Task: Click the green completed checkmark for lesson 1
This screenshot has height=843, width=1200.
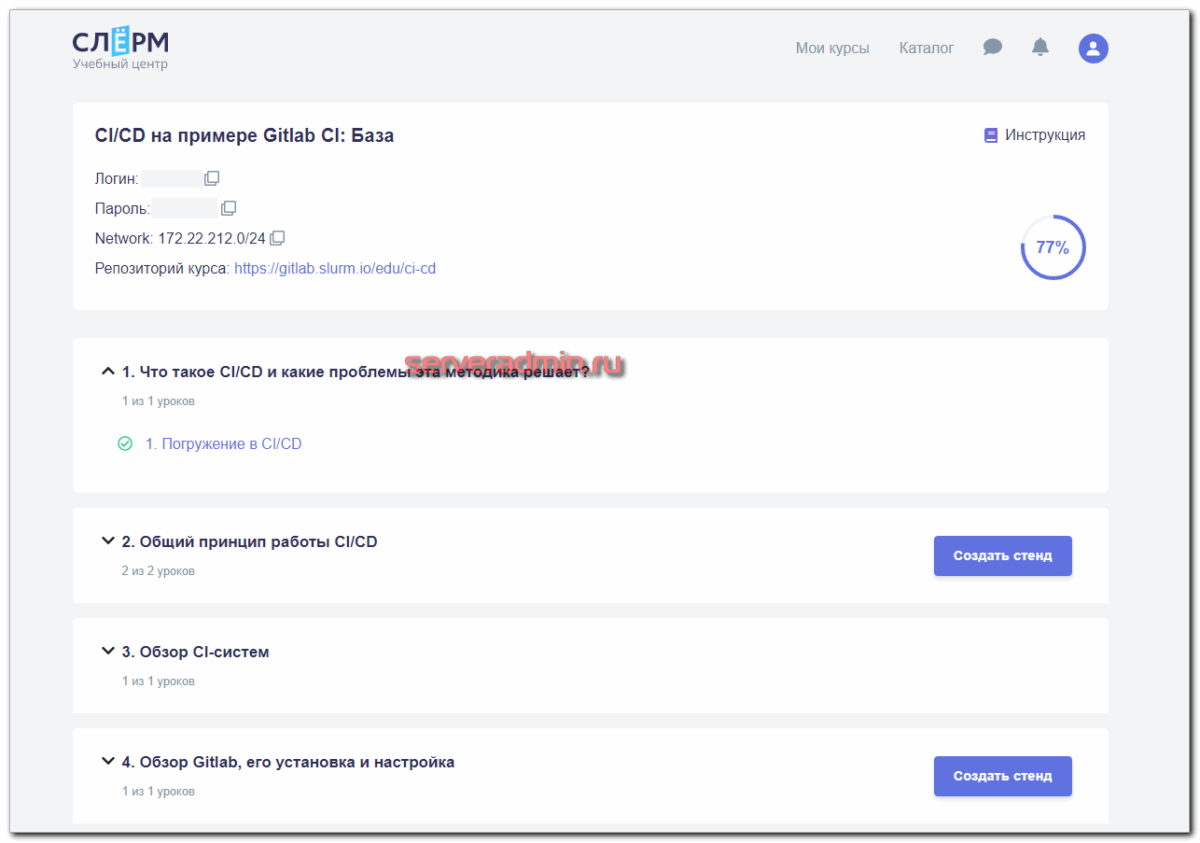Action: [125, 444]
